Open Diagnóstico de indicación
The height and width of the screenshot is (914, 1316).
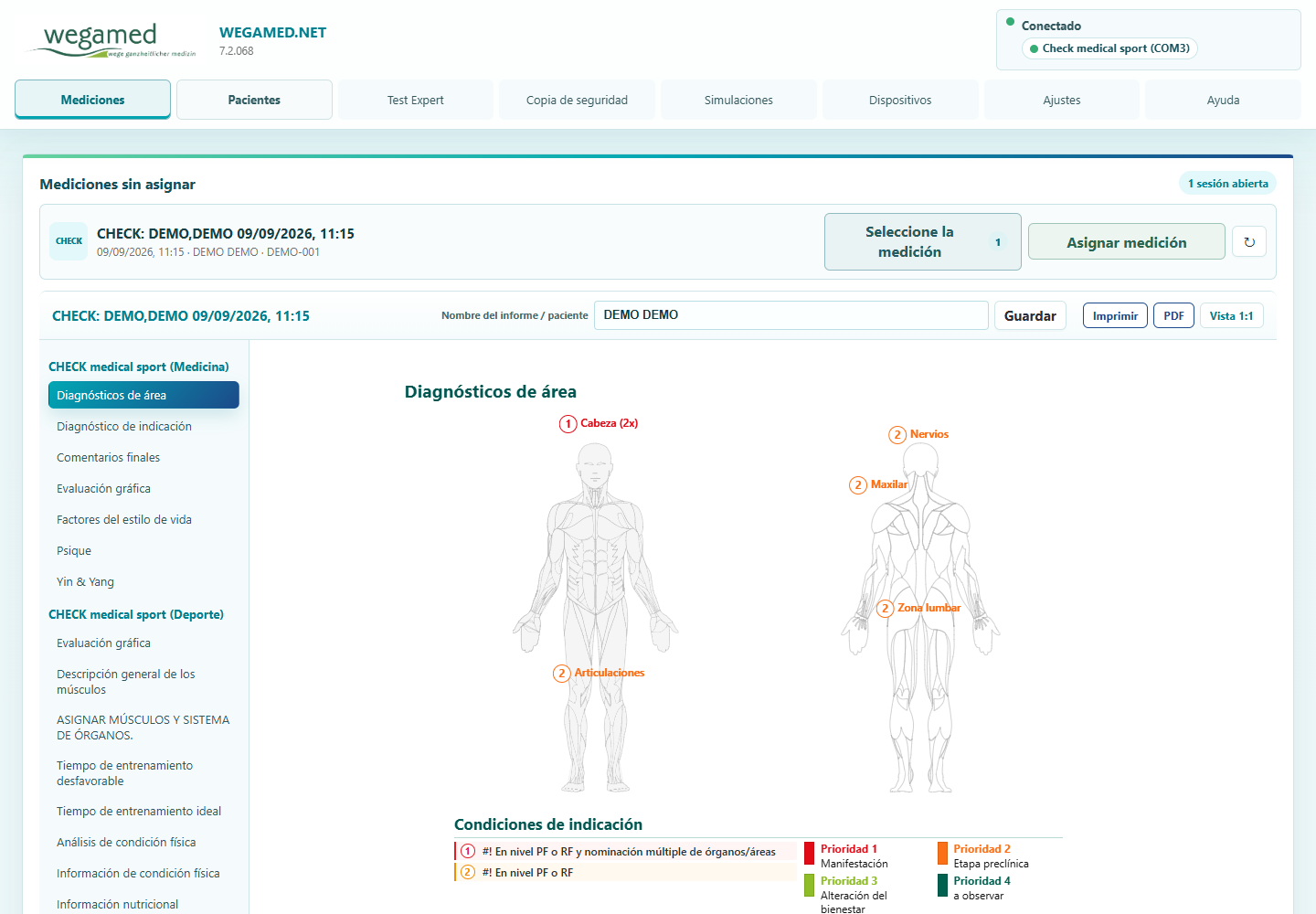pos(143,426)
